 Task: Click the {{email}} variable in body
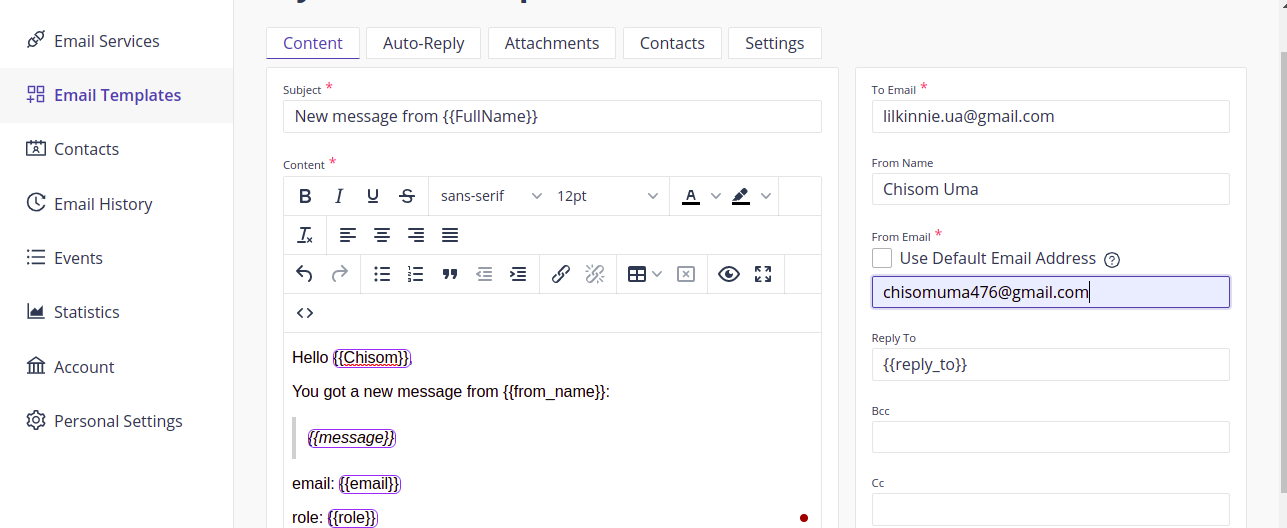click(370, 484)
